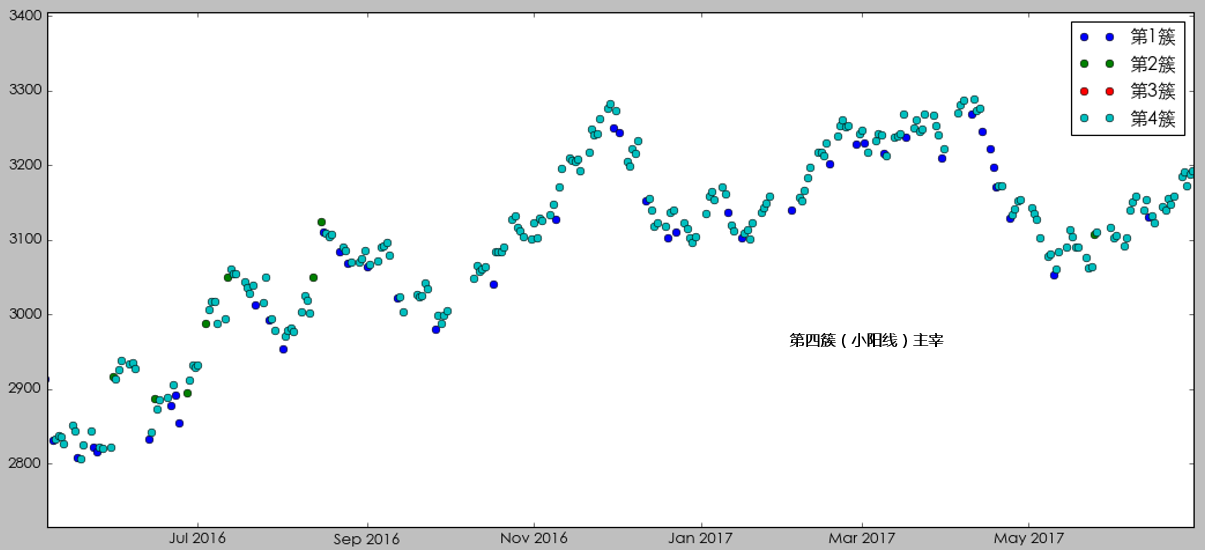Click the 3000 y-axis label
The image size is (1205, 550).
click(x=26, y=315)
